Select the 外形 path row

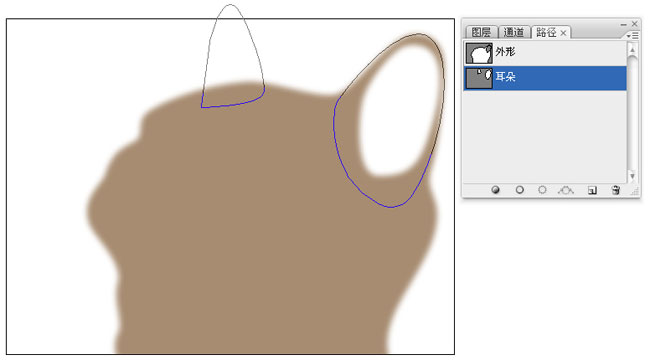[x=545, y=53]
